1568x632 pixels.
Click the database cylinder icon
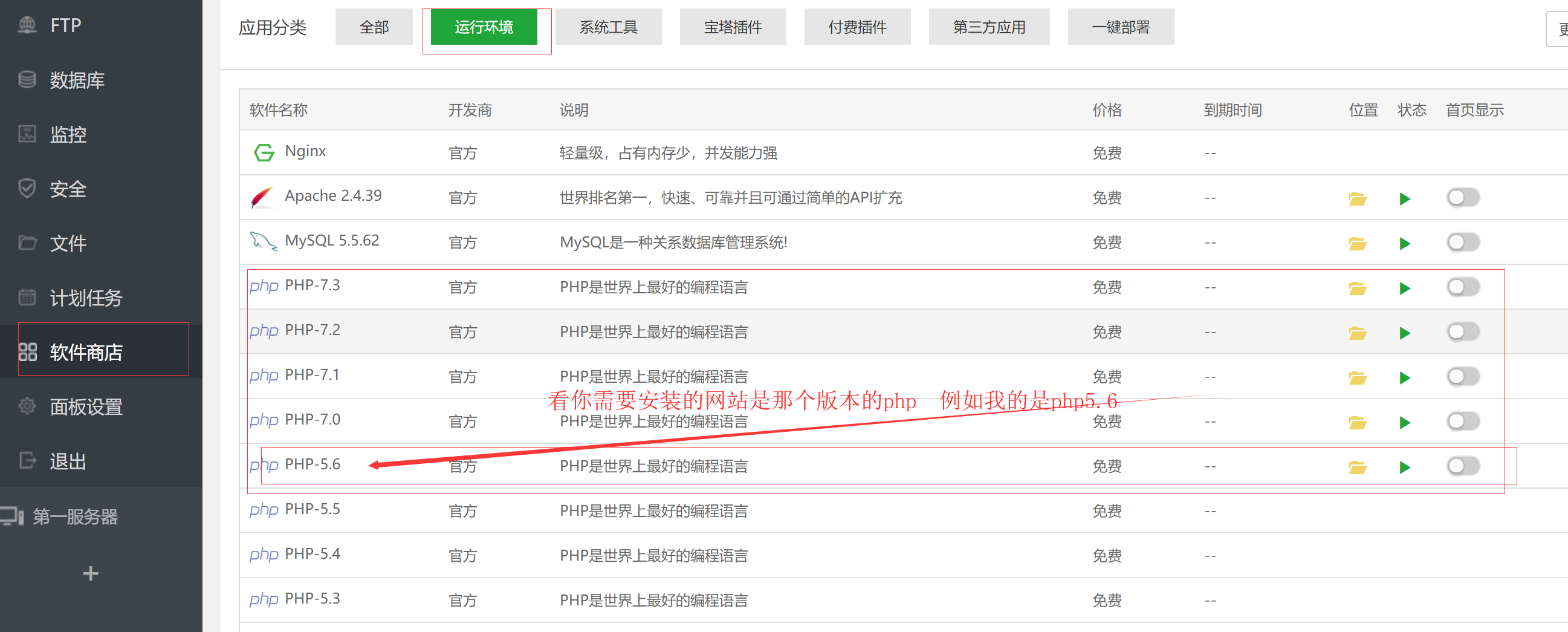pyautogui.click(x=27, y=79)
